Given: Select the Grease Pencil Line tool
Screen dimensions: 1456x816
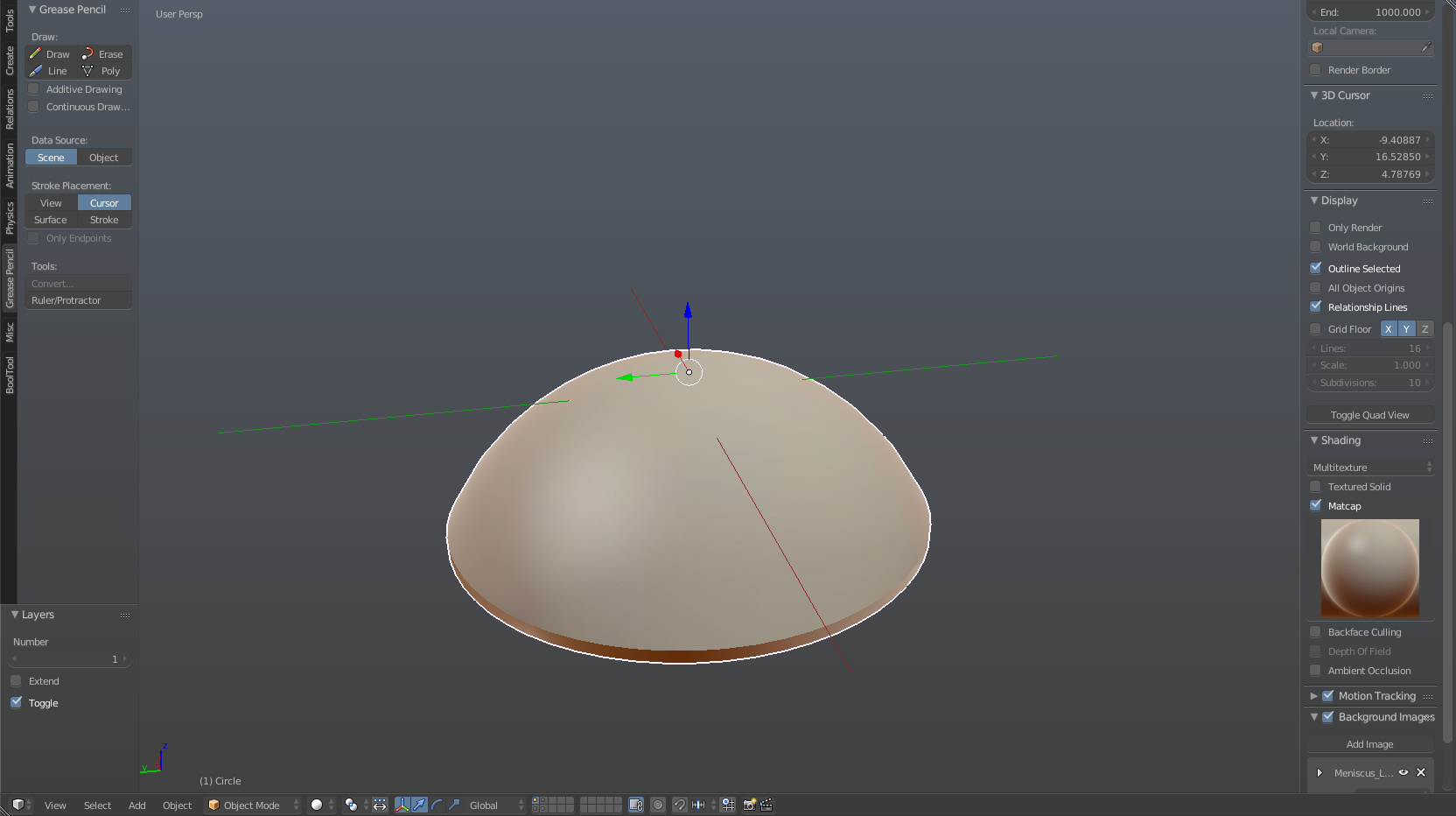Looking at the screenshot, I should [x=50, y=71].
